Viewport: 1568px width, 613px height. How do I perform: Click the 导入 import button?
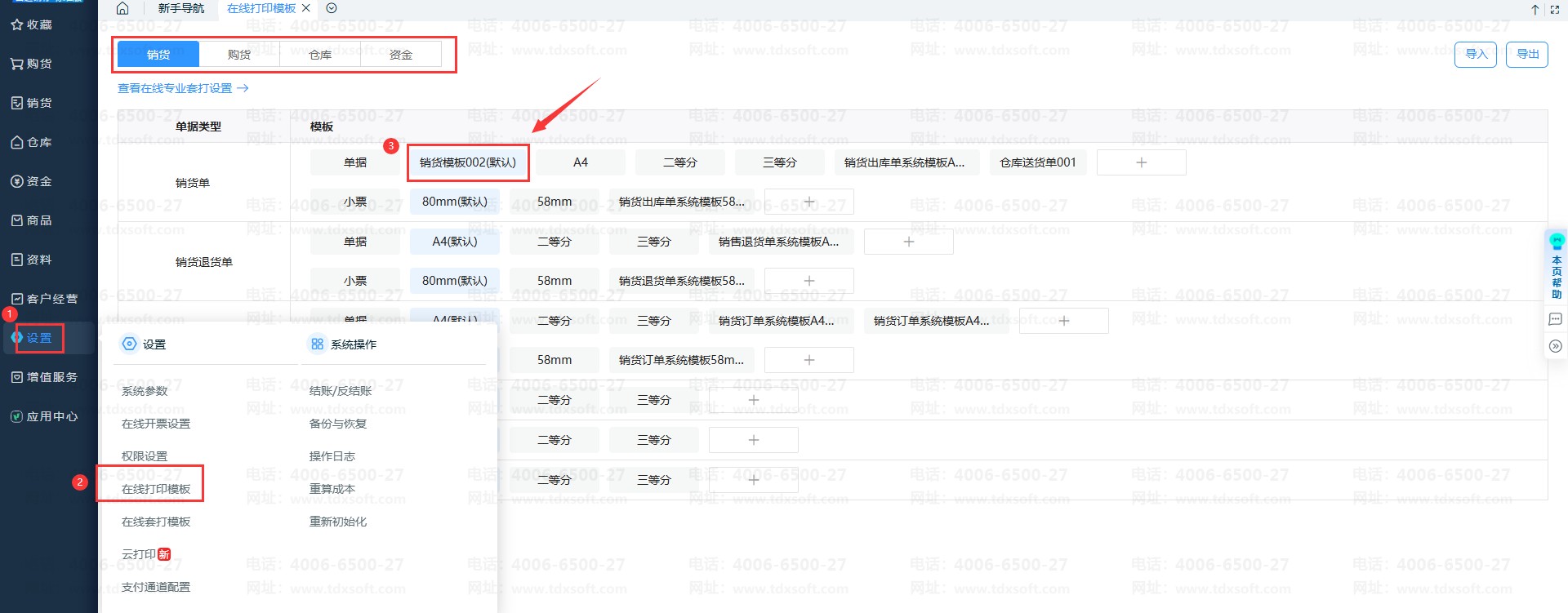point(1475,55)
